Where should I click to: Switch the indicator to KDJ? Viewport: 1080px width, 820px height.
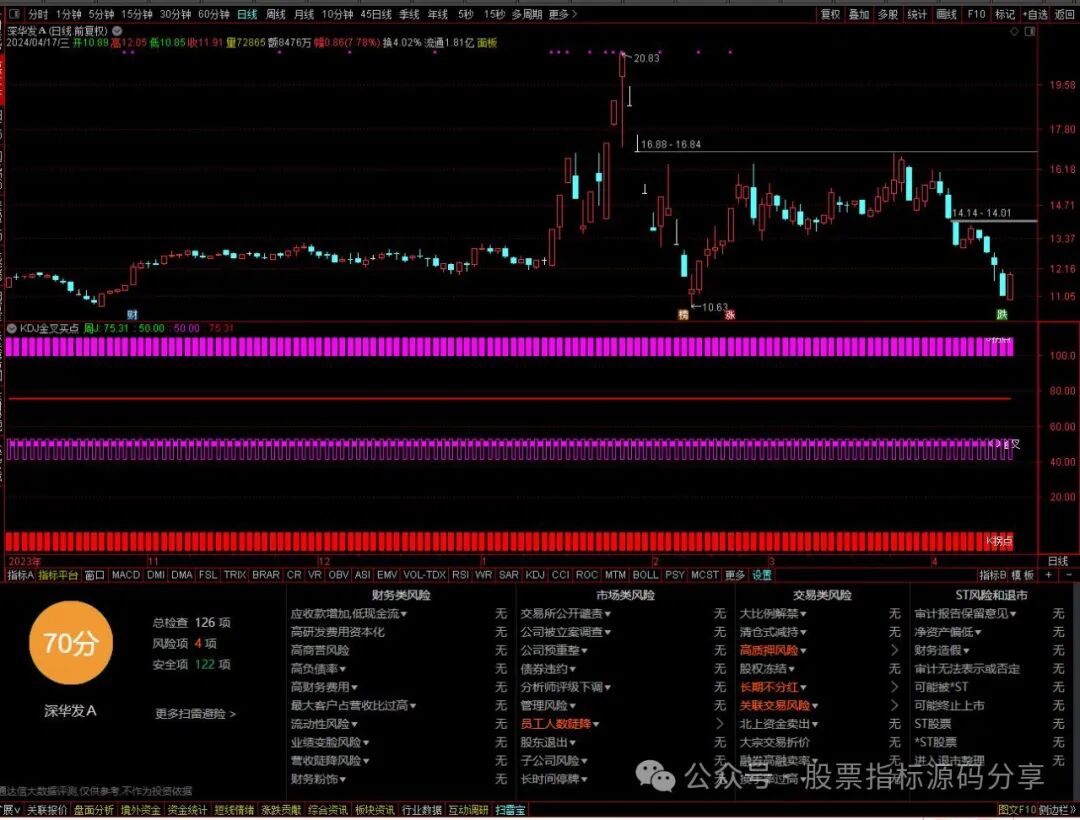click(x=534, y=574)
